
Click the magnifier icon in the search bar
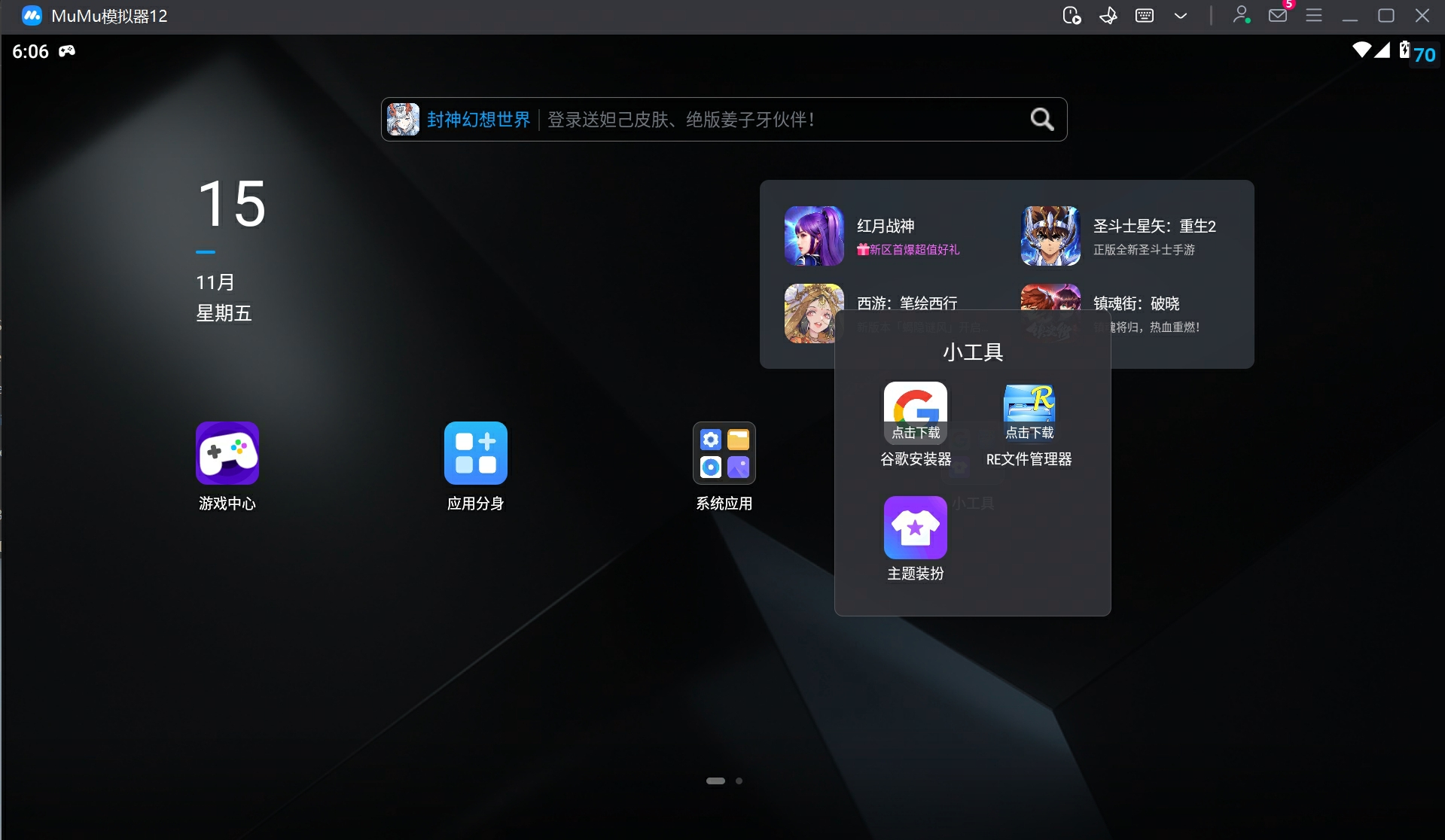(1041, 119)
